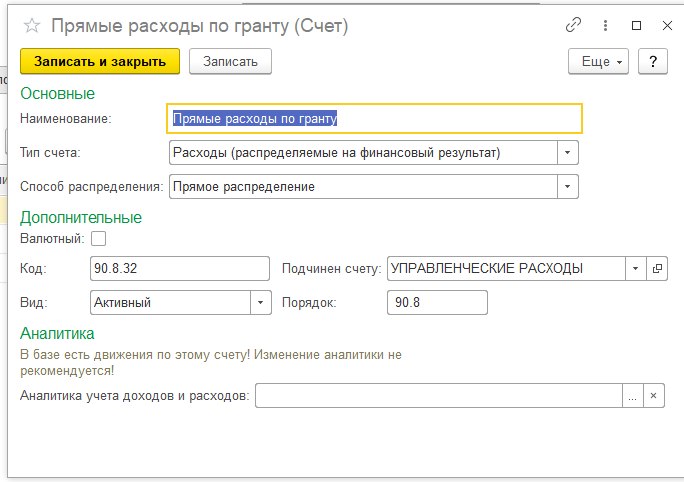Expand the Тип счета dropdown
Viewport: 684px width, 482px height.
(568, 153)
